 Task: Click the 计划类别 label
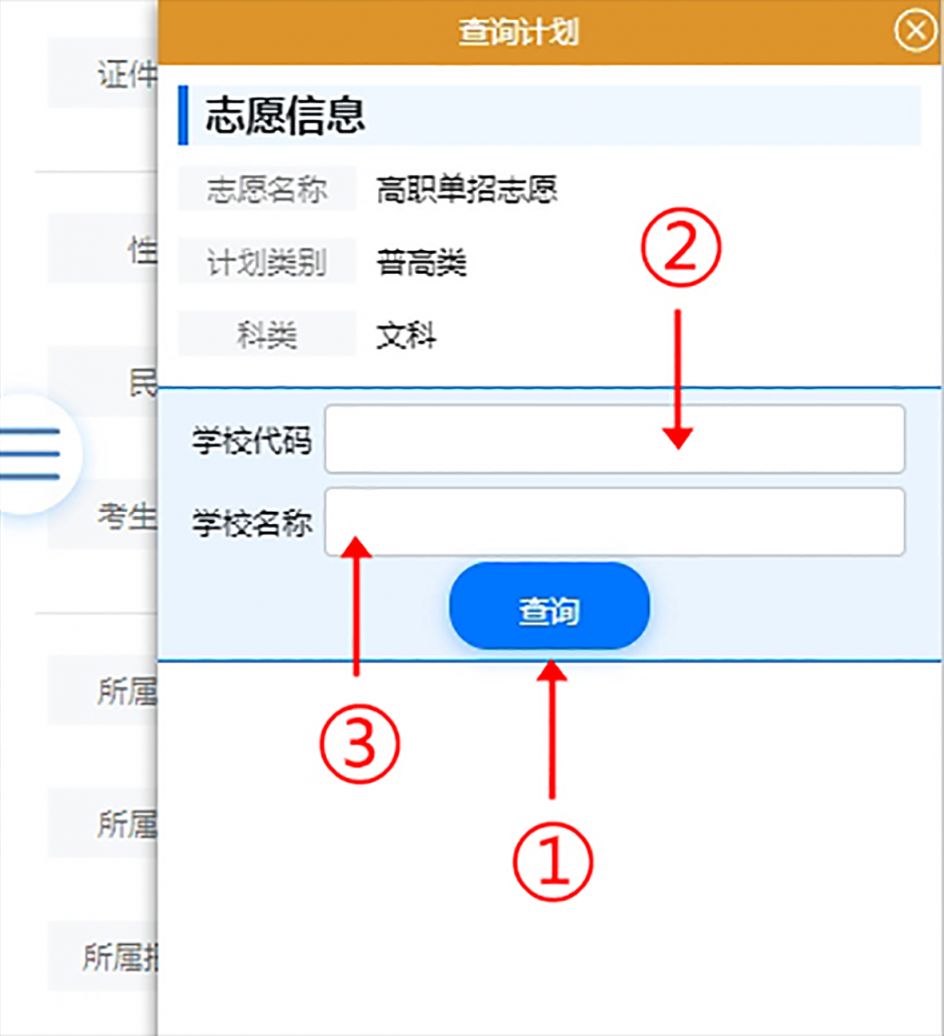tap(267, 262)
